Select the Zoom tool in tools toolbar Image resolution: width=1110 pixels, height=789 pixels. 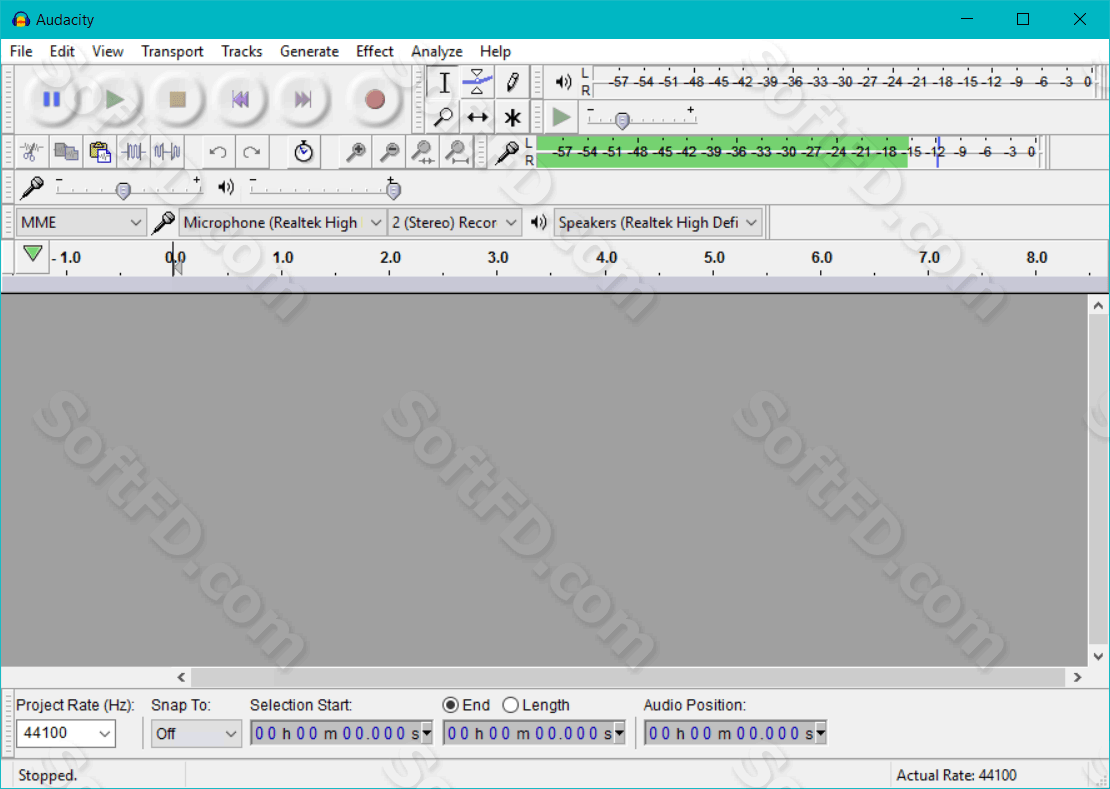click(x=444, y=117)
